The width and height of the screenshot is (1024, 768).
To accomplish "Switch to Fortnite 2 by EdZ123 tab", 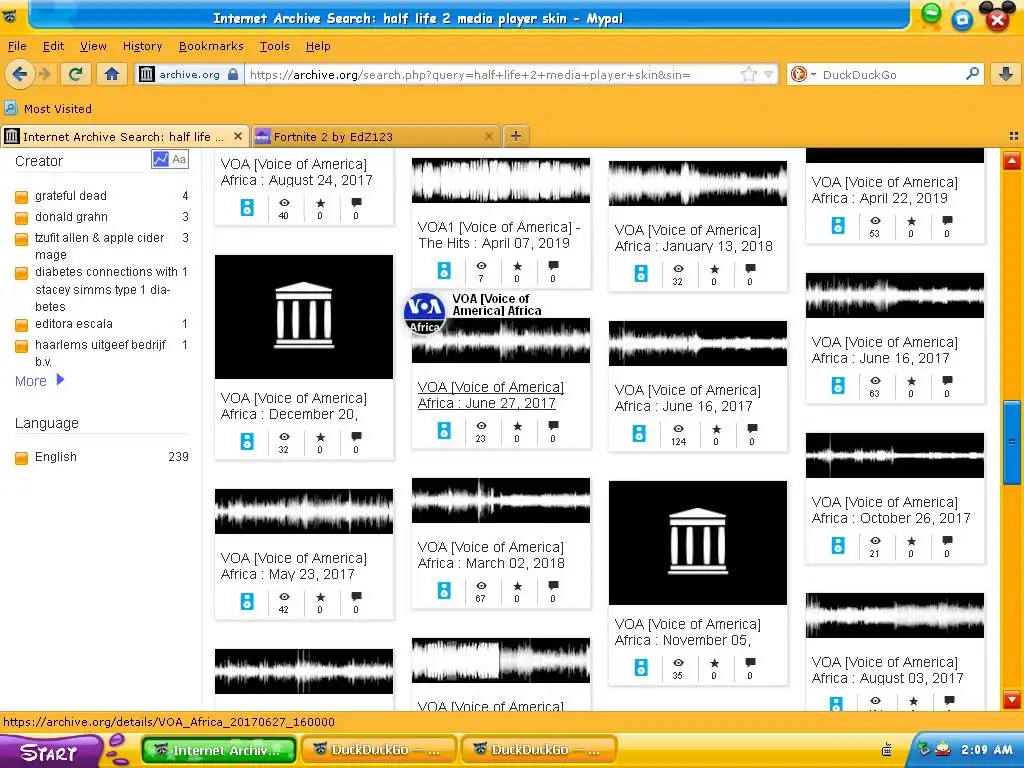I will click(x=375, y=136).
